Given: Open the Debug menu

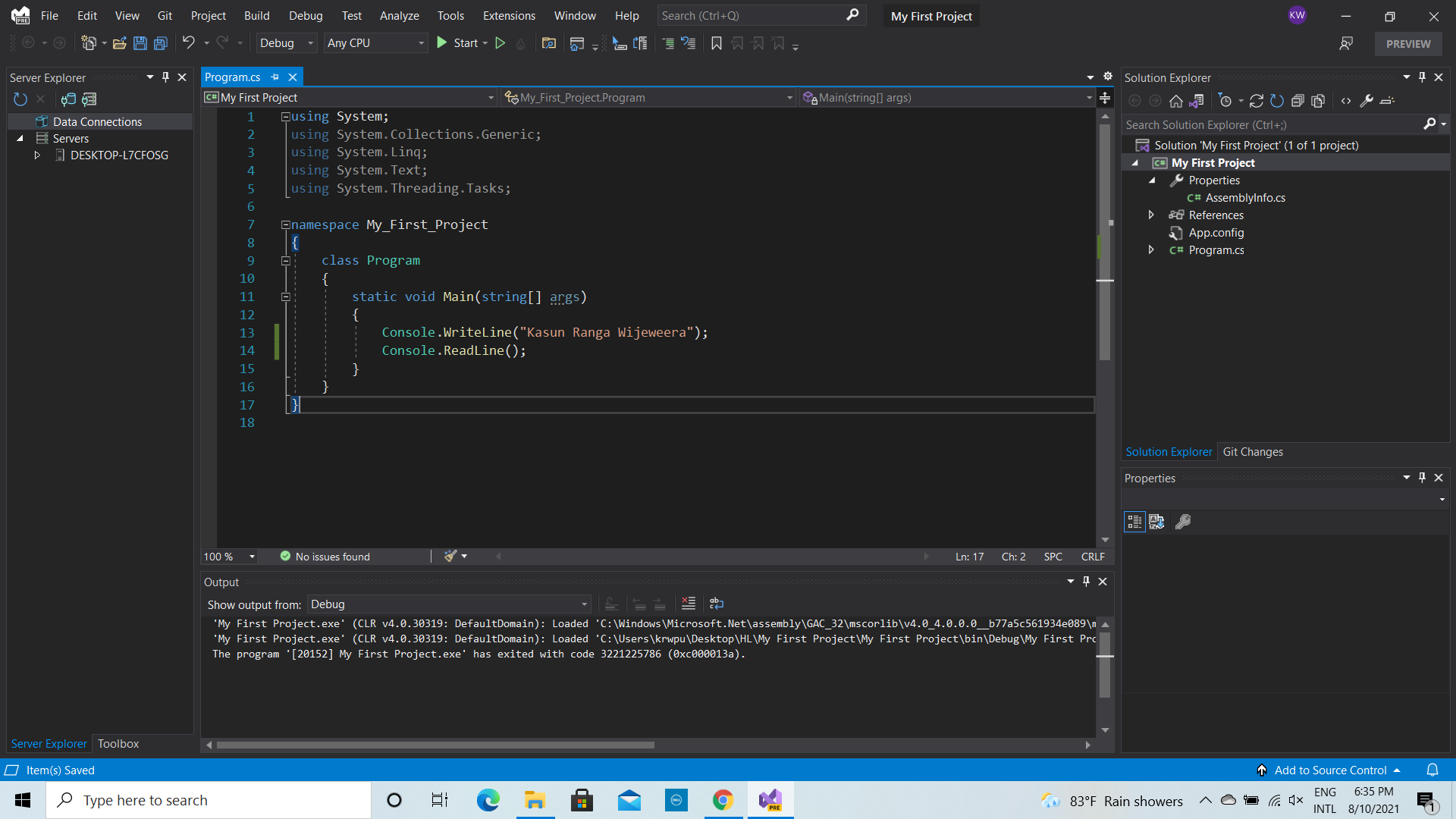Looking at the screenshot, I should pos(305,15).
